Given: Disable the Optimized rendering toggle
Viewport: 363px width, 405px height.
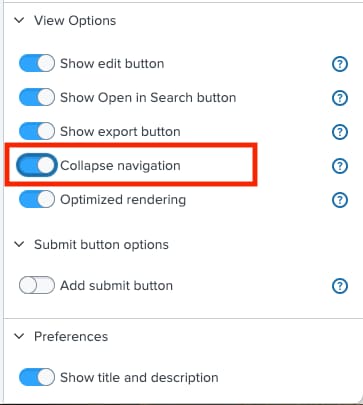Looking at the screenshot, I should 37,199.
